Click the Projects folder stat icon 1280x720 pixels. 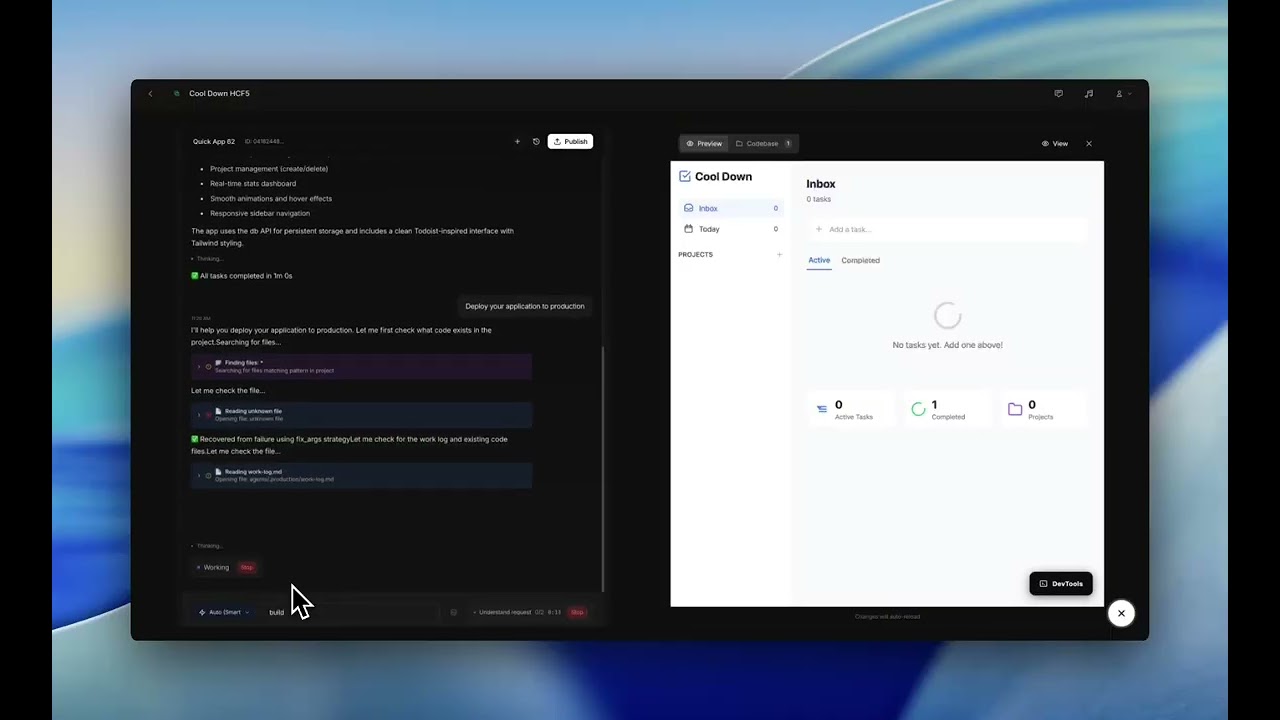tap(1015, 409)
